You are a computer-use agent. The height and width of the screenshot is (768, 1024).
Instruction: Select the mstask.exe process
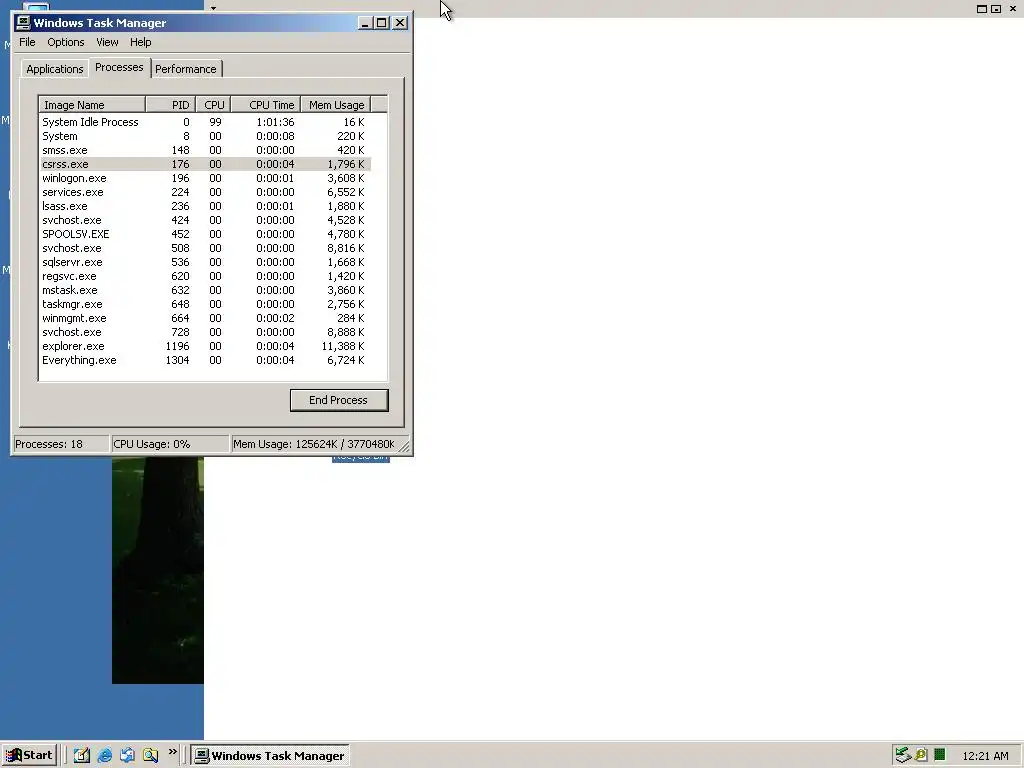tap(205, 290)
